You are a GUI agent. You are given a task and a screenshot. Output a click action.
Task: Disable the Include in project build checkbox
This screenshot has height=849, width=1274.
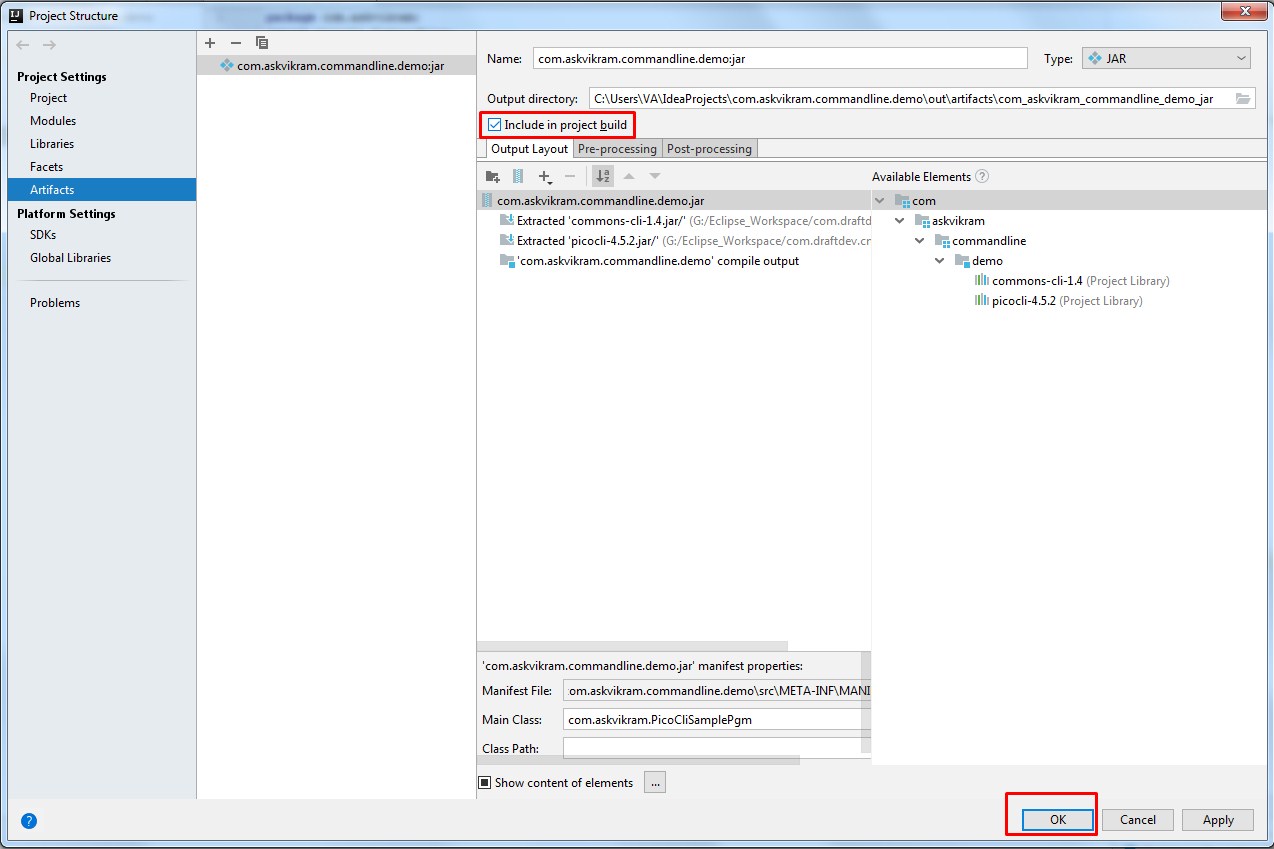point(495,124)
